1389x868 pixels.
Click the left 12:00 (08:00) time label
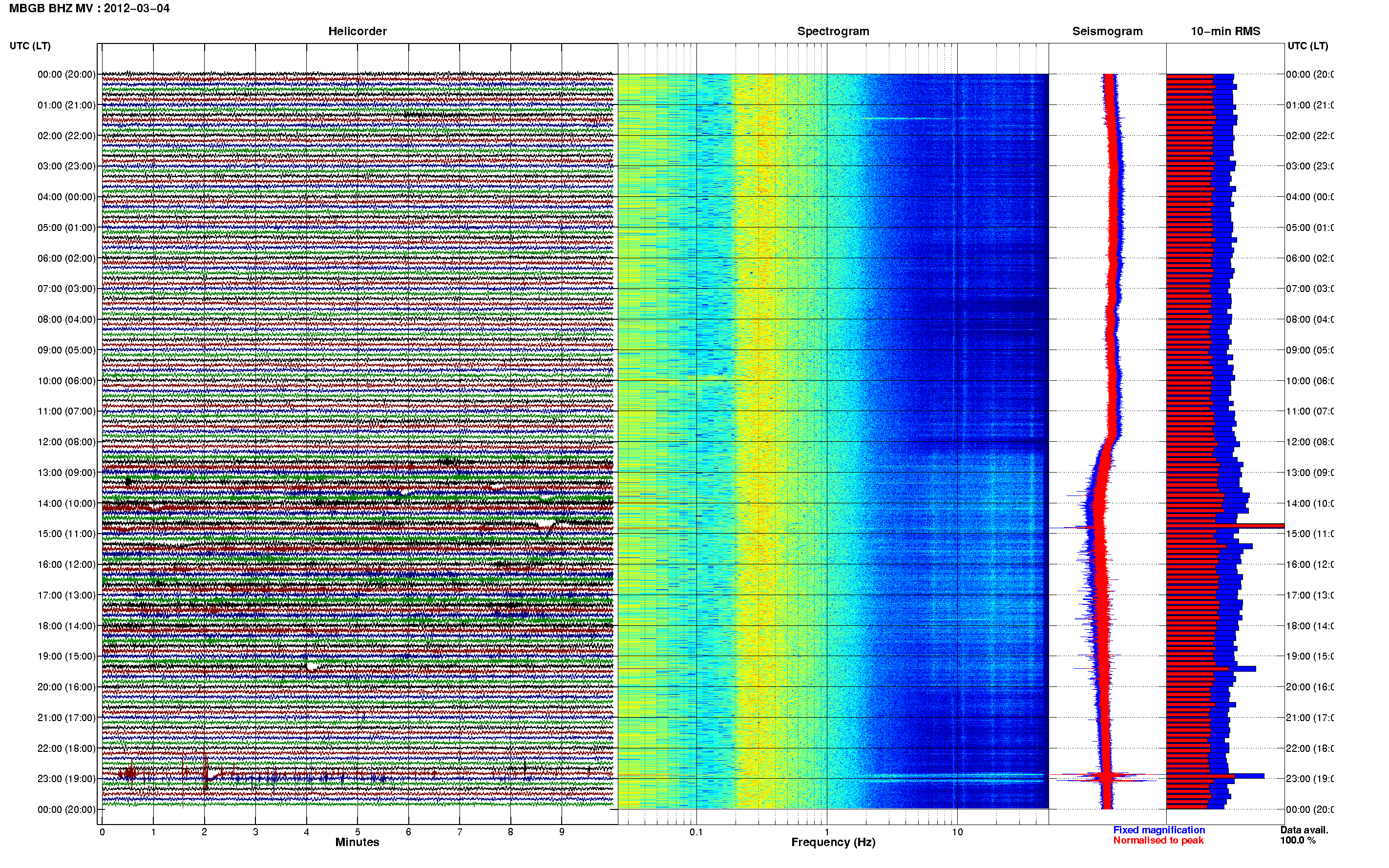tap(66, 442)
